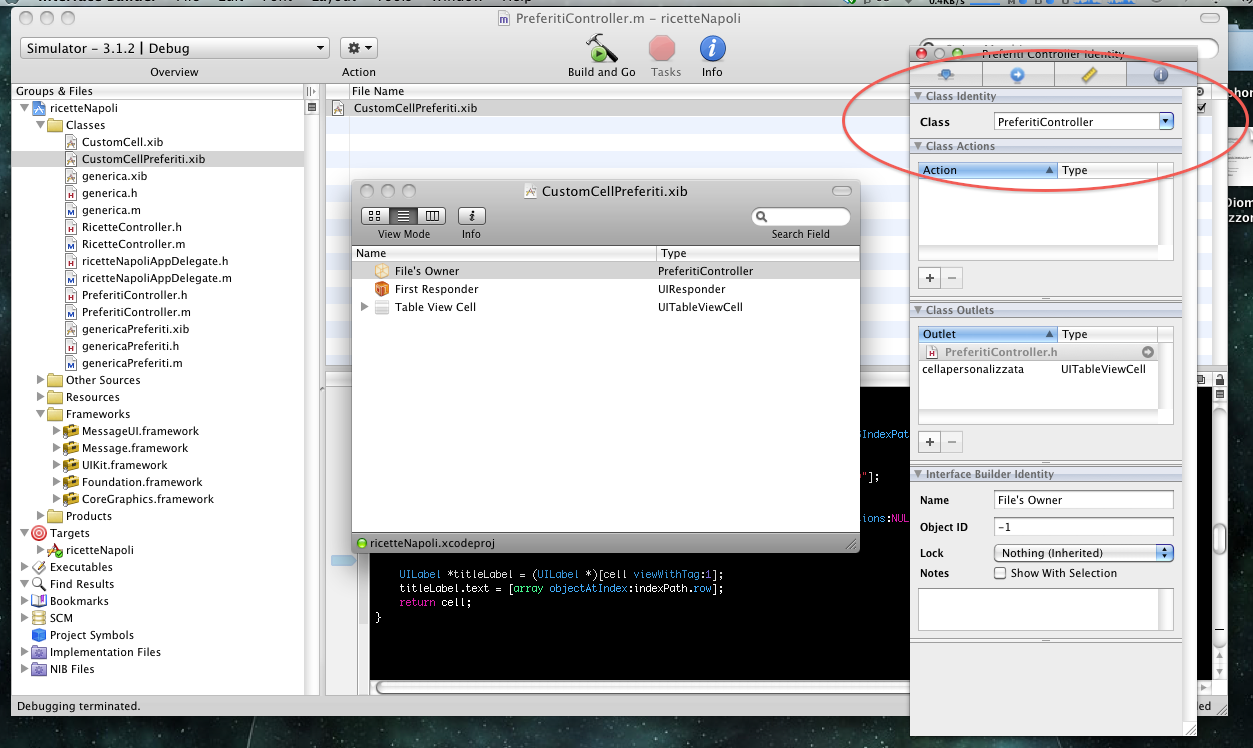Click the Build and Go hammer icon
Image resolution: width=1253 pixels, height=748 pixels.
coord(601,48)
